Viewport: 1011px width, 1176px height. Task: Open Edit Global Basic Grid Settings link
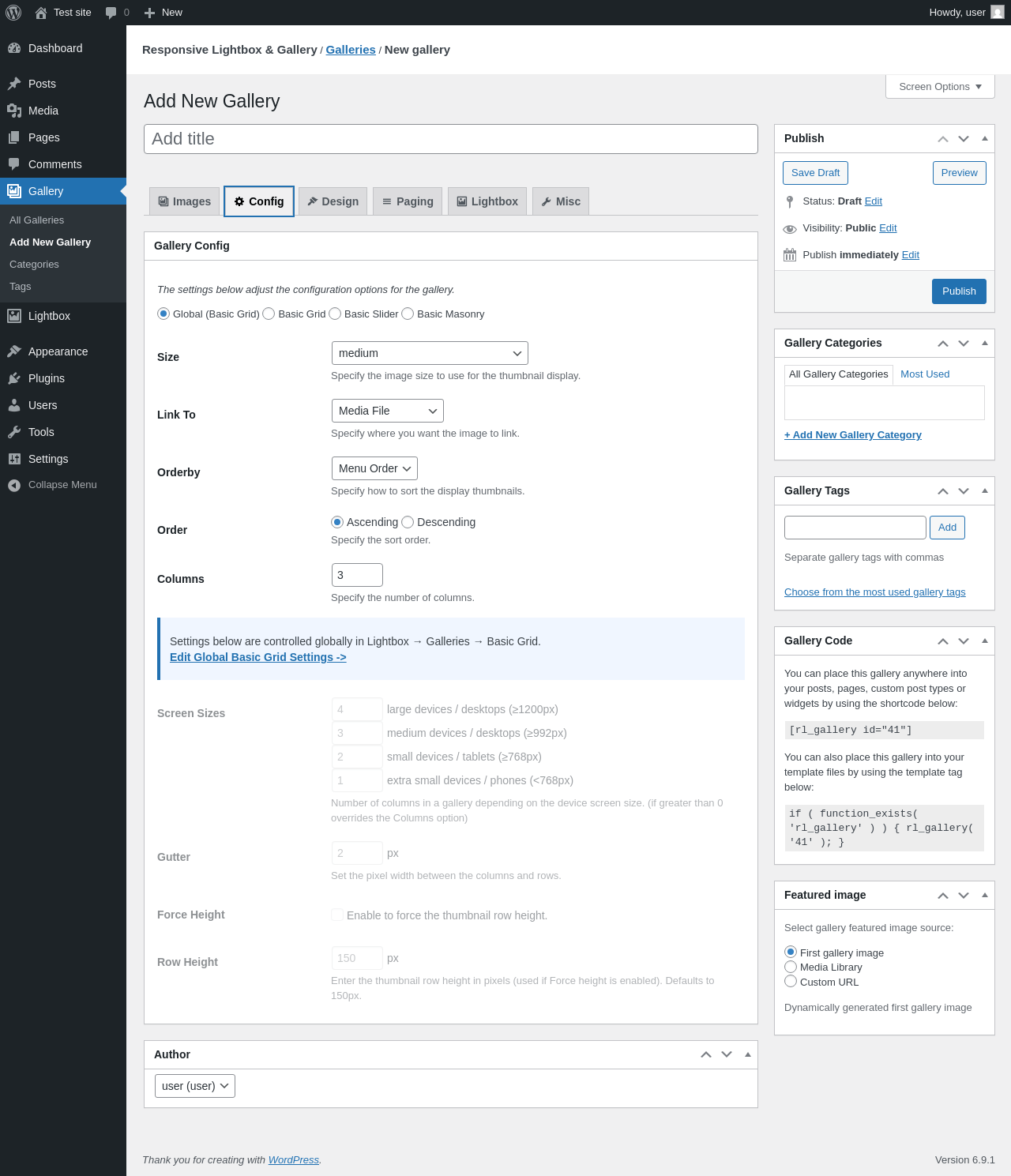coord(258,657)
